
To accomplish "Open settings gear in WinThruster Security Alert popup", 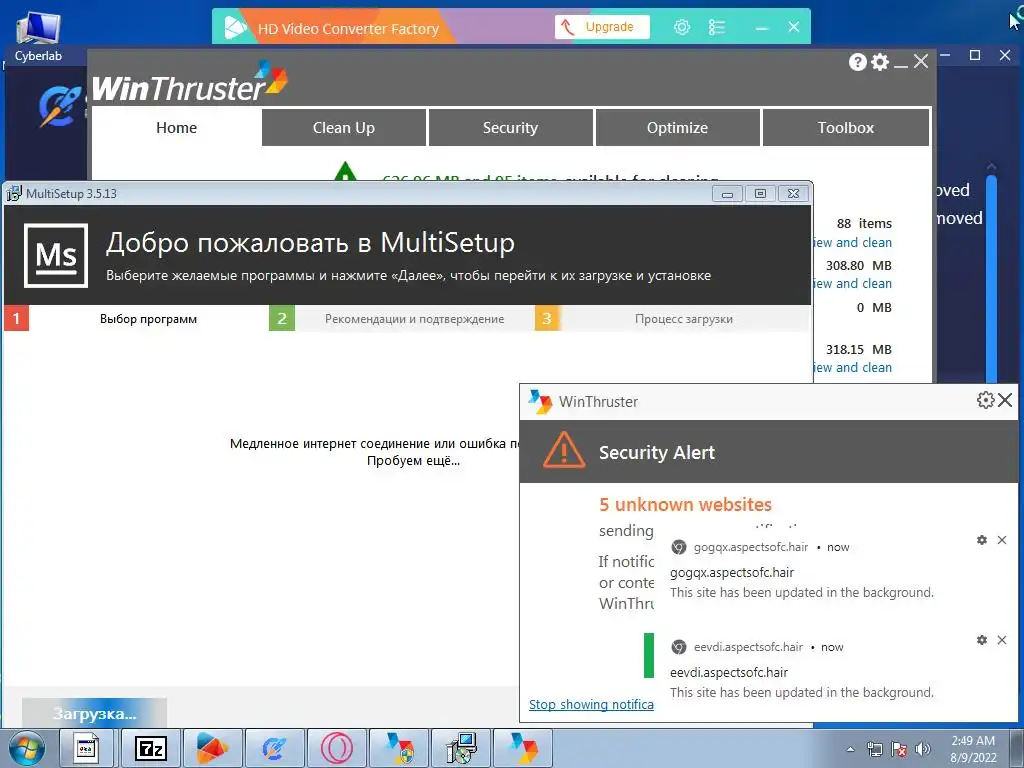I will coord(985,400).
